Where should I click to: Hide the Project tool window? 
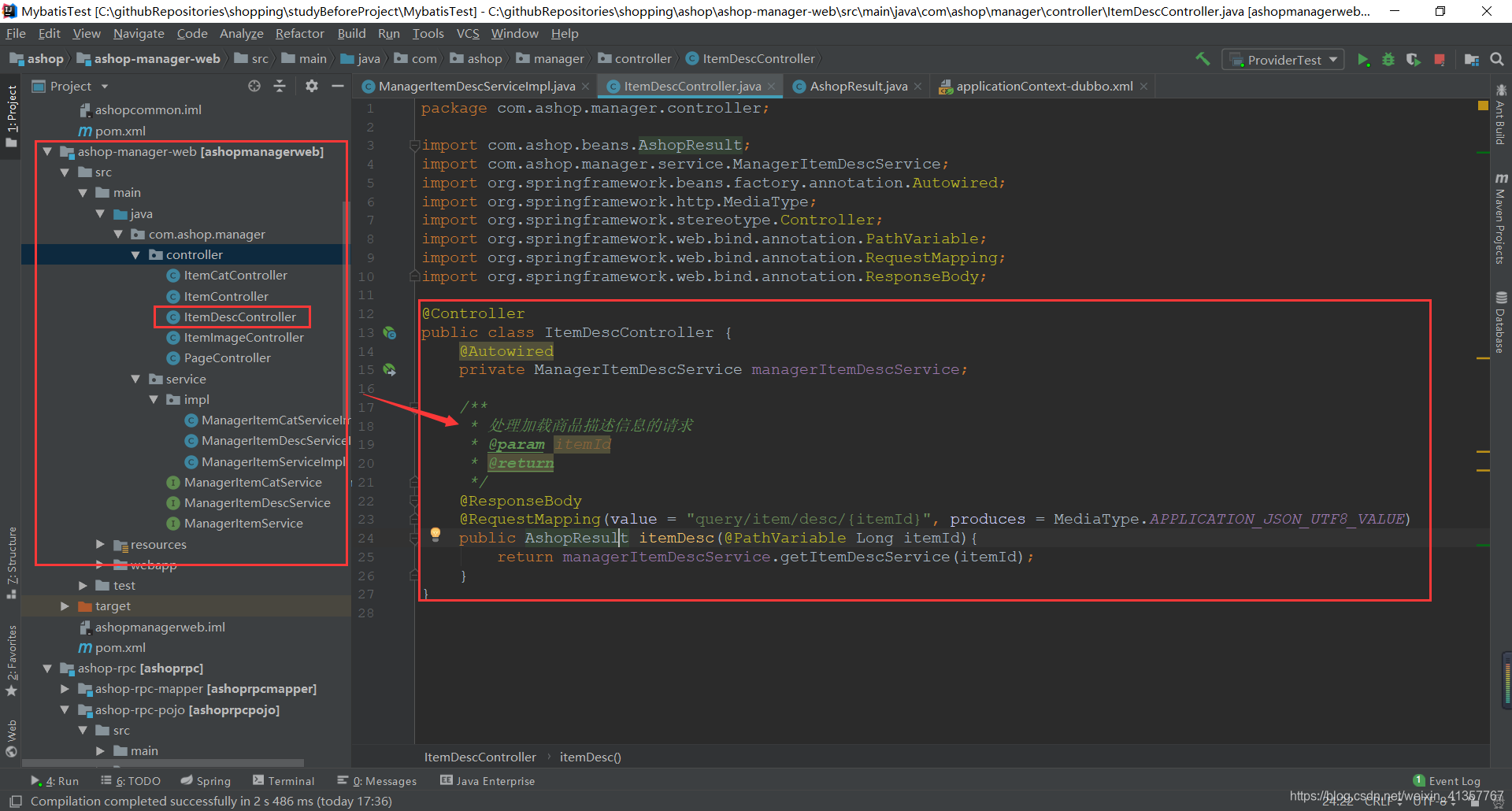coord(338,86)
